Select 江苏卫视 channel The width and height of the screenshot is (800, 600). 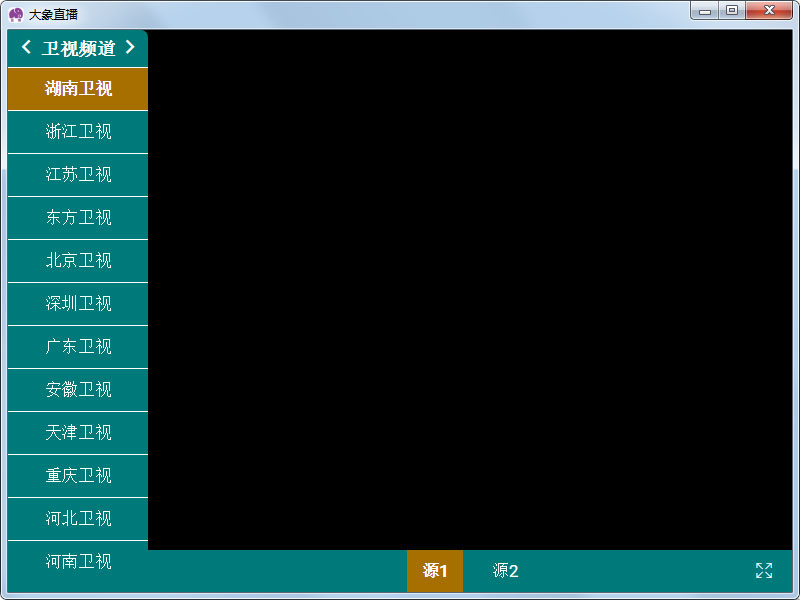78,175
